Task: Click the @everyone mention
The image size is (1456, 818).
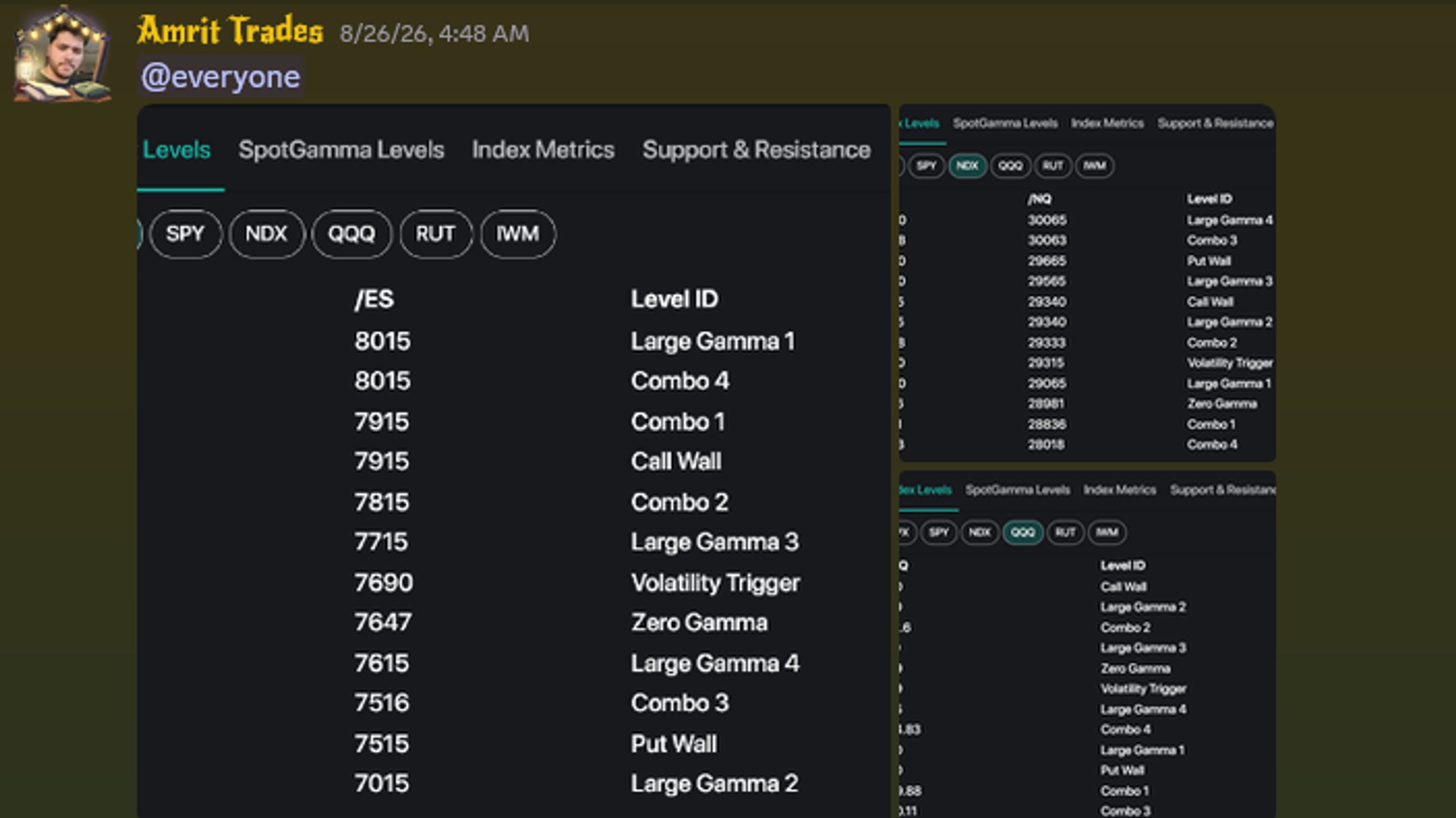Action: tap(220, 76)
